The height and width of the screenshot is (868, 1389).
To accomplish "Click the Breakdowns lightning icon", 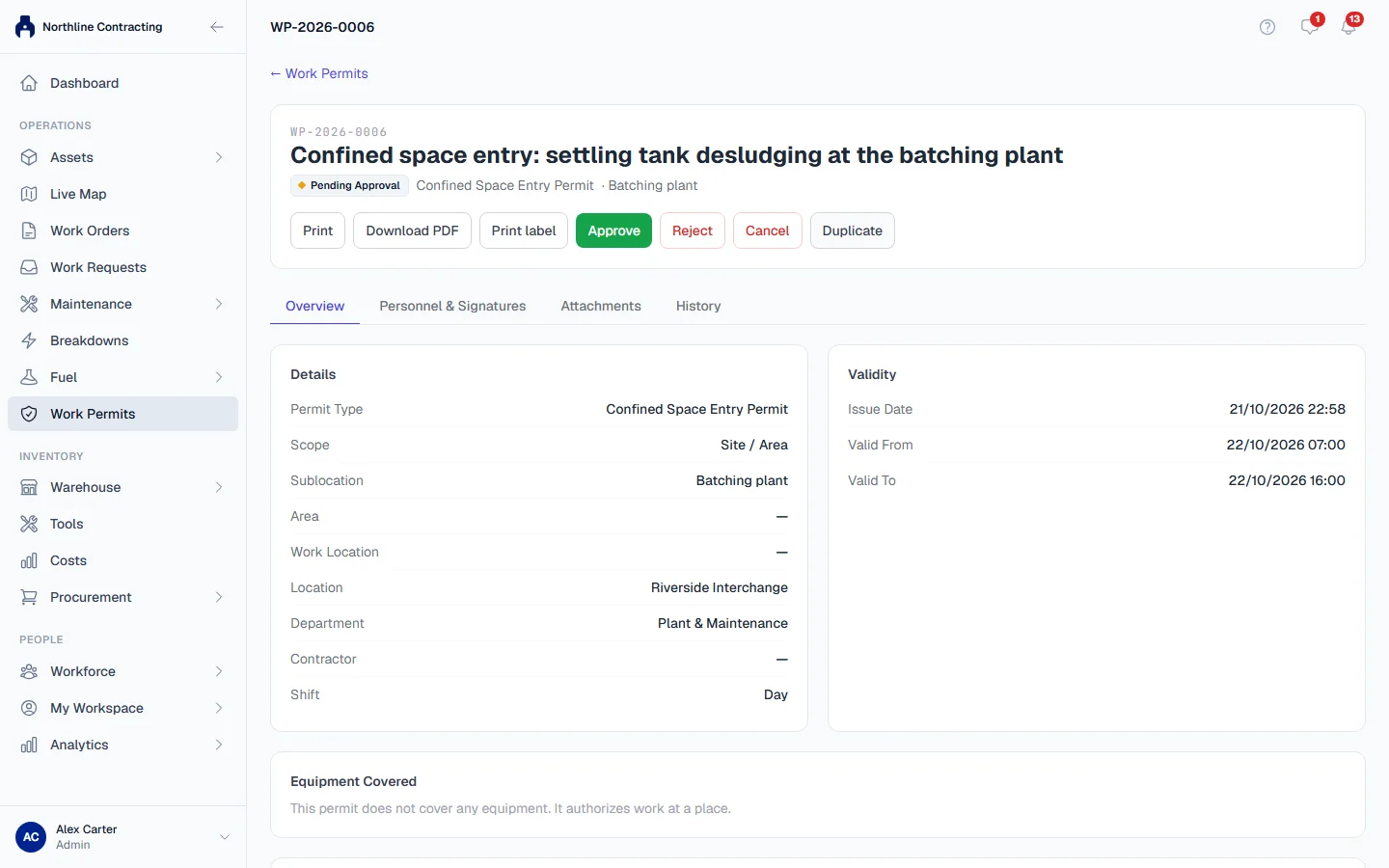I will (x=29, y=340).
